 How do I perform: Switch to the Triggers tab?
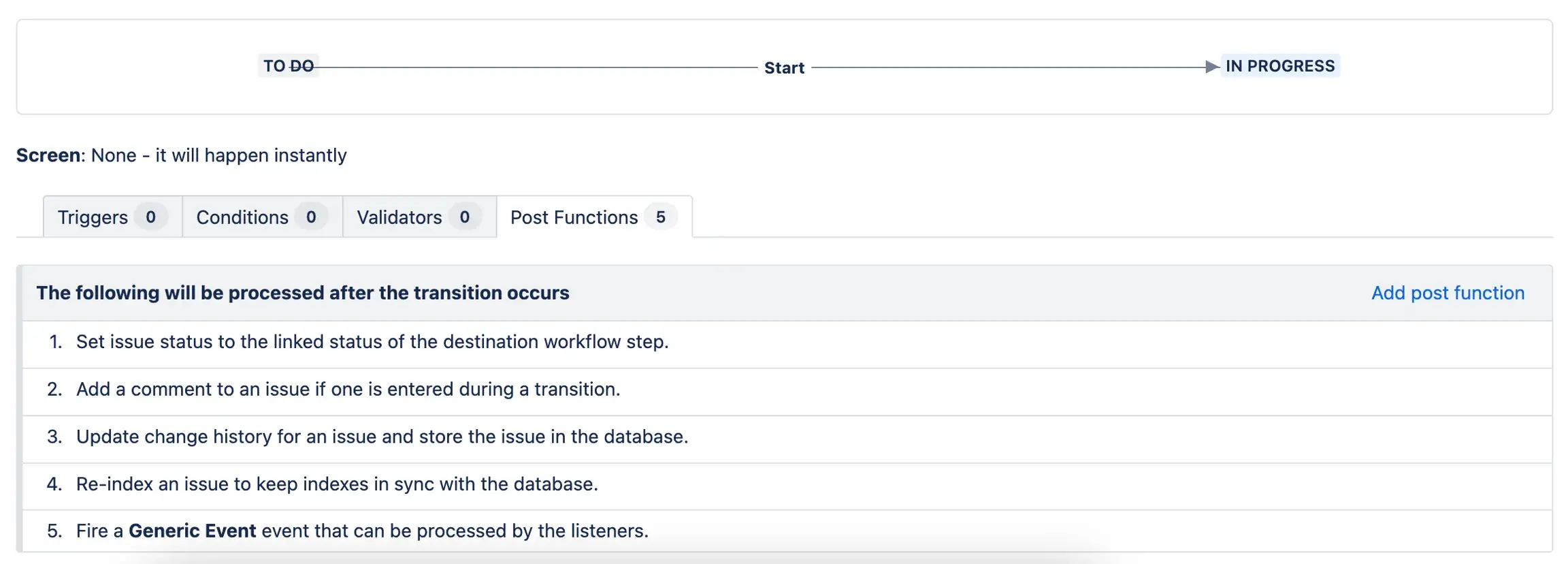[93, 217]
